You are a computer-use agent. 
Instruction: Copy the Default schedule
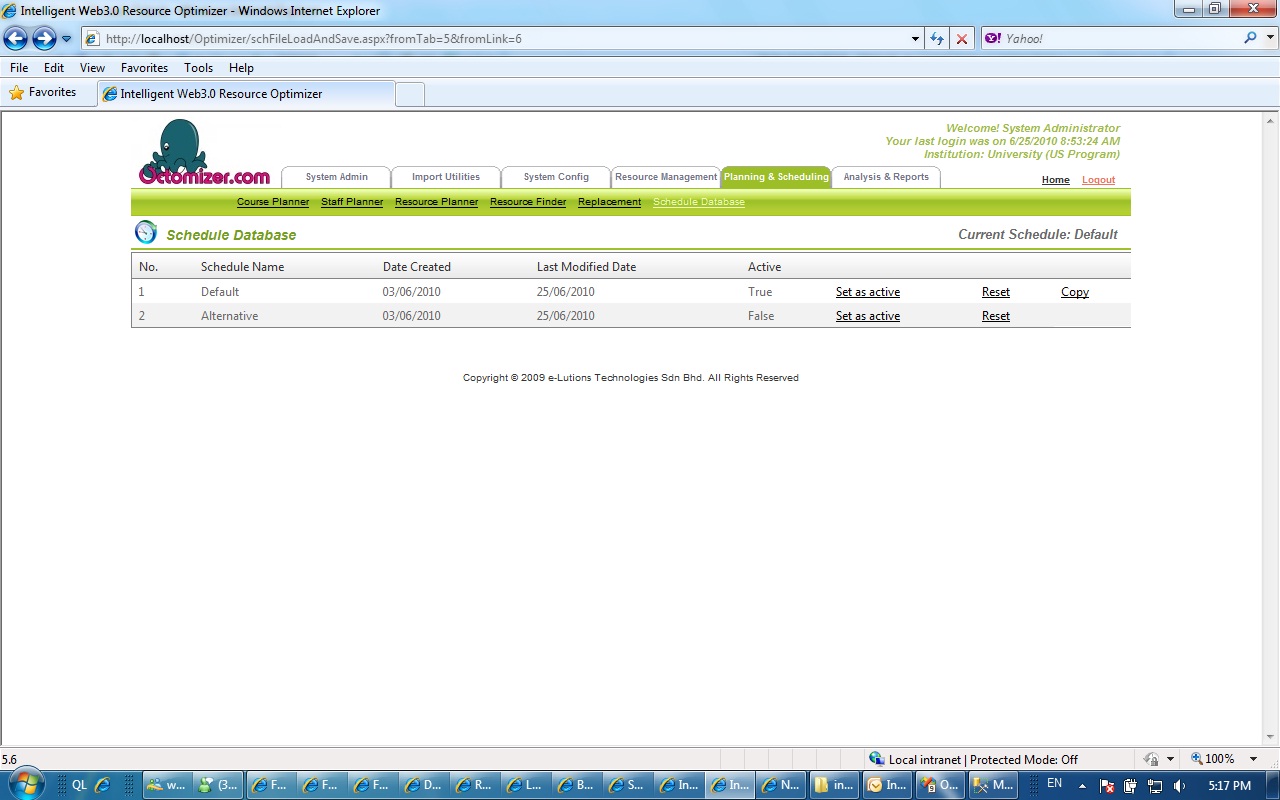click(1075, 292)
